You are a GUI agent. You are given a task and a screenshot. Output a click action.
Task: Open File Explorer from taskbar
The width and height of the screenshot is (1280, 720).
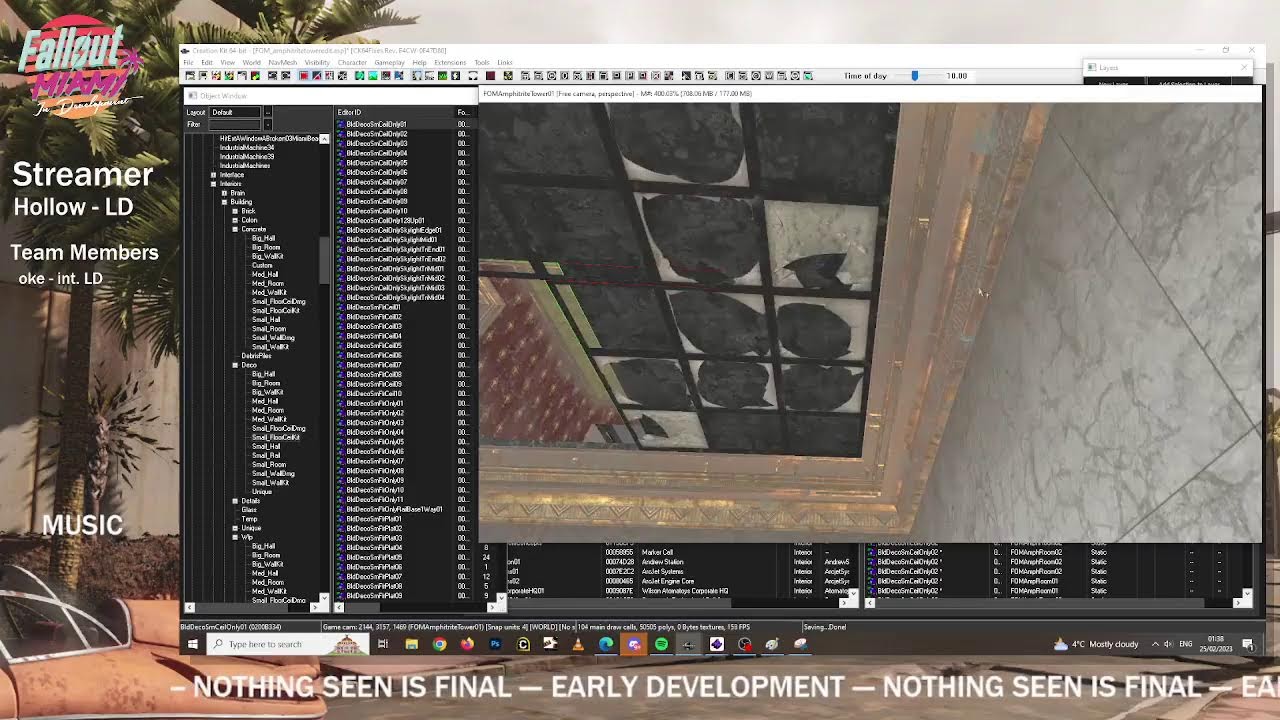[x=411, y=644]
